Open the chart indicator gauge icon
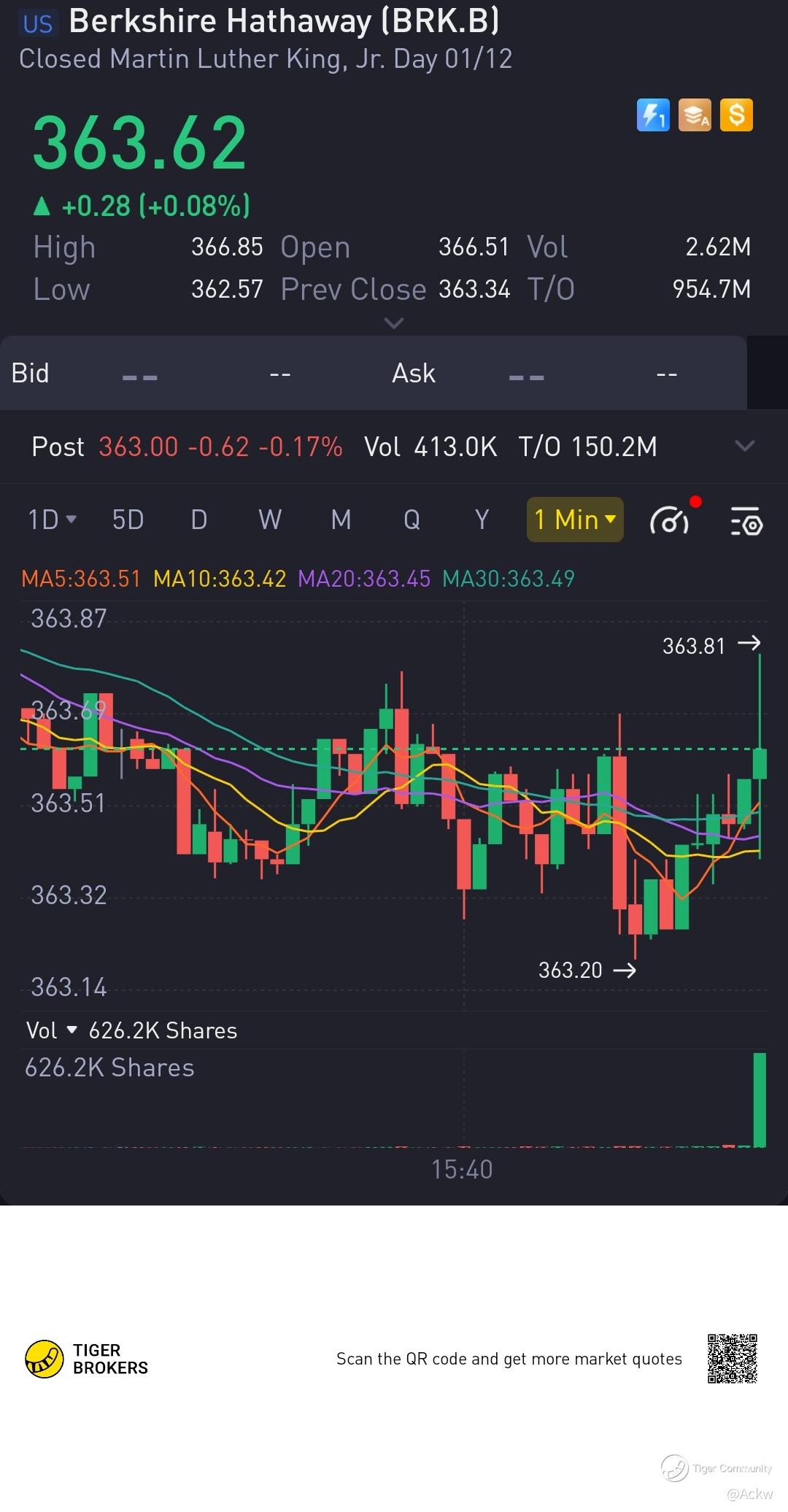The height and width of the screenshot is (1512, 788). (x=670, y=520)
